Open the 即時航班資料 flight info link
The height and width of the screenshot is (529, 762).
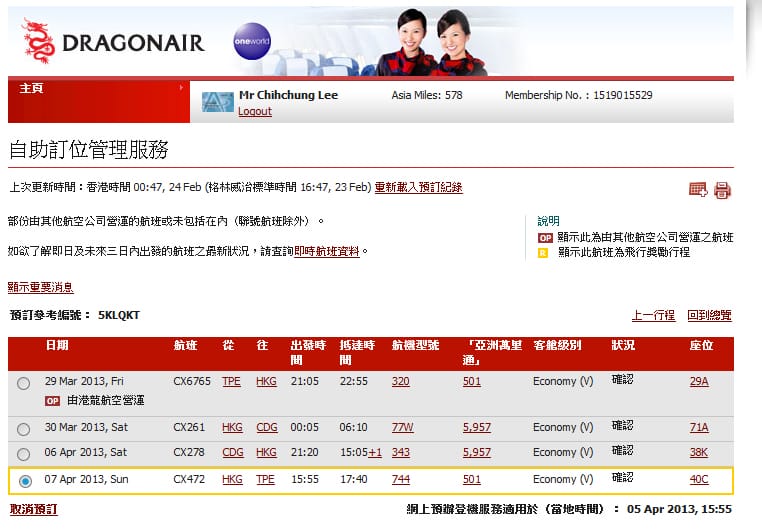[x=327, y=251]
